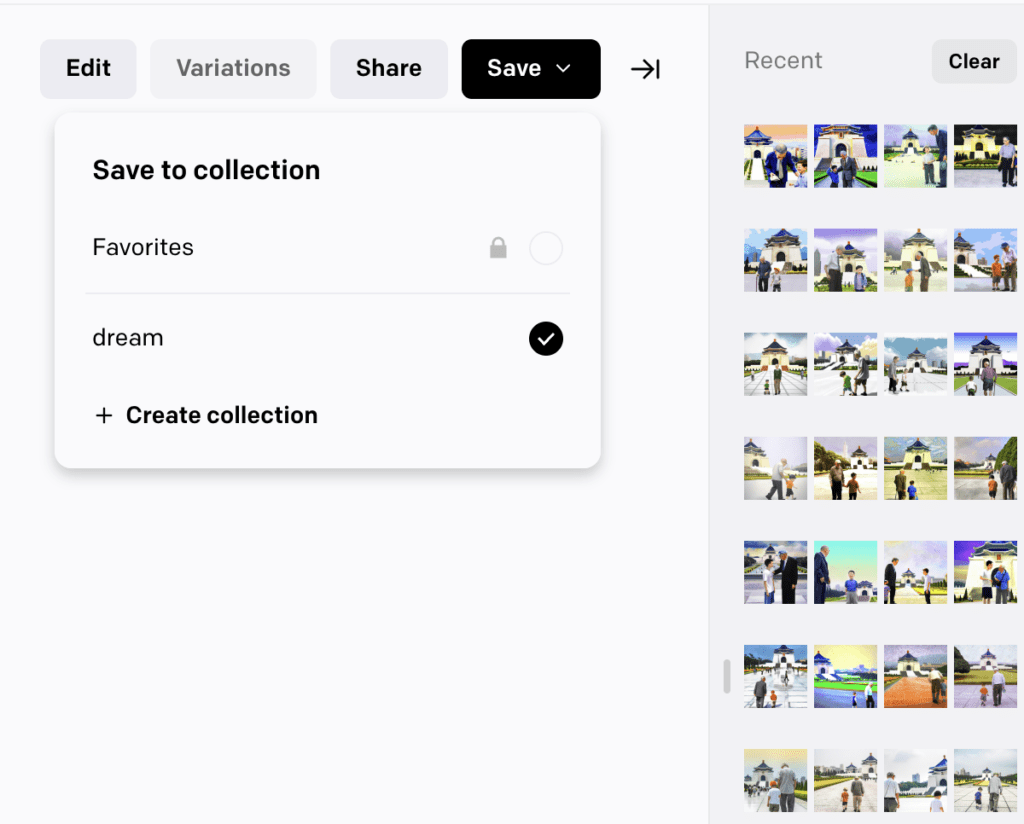Click the collapse panel arrow icon
This screenshot has width=1024, height=824.
645,69
